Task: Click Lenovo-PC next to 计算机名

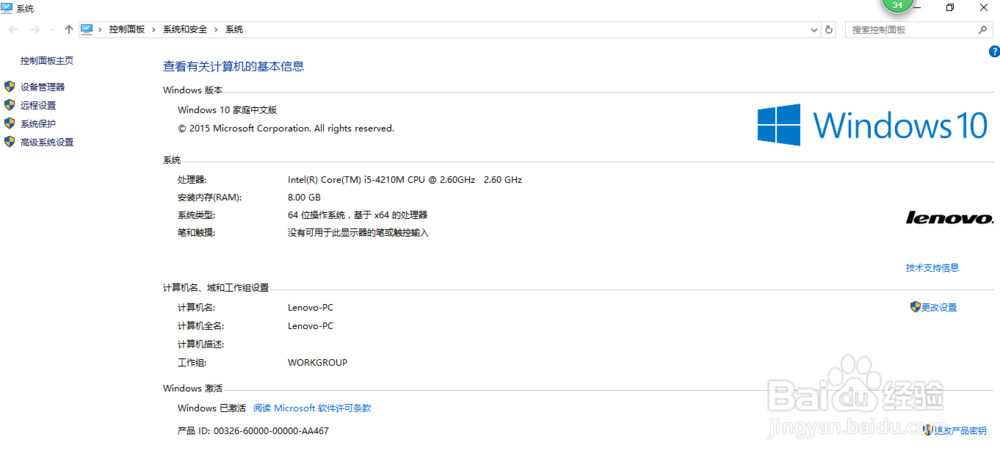Action: pyautogui.click(x=311, y=308)
